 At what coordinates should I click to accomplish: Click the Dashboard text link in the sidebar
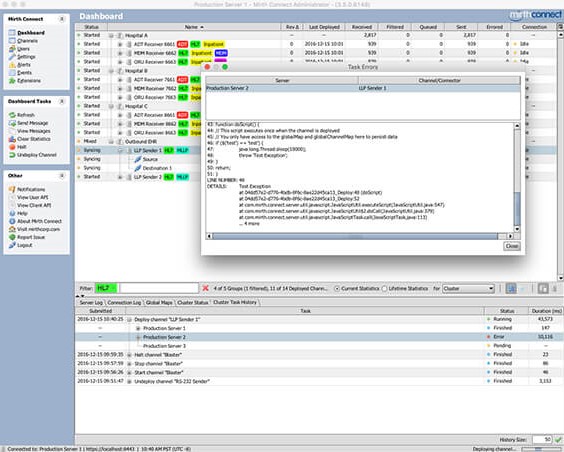click(31, 33)
